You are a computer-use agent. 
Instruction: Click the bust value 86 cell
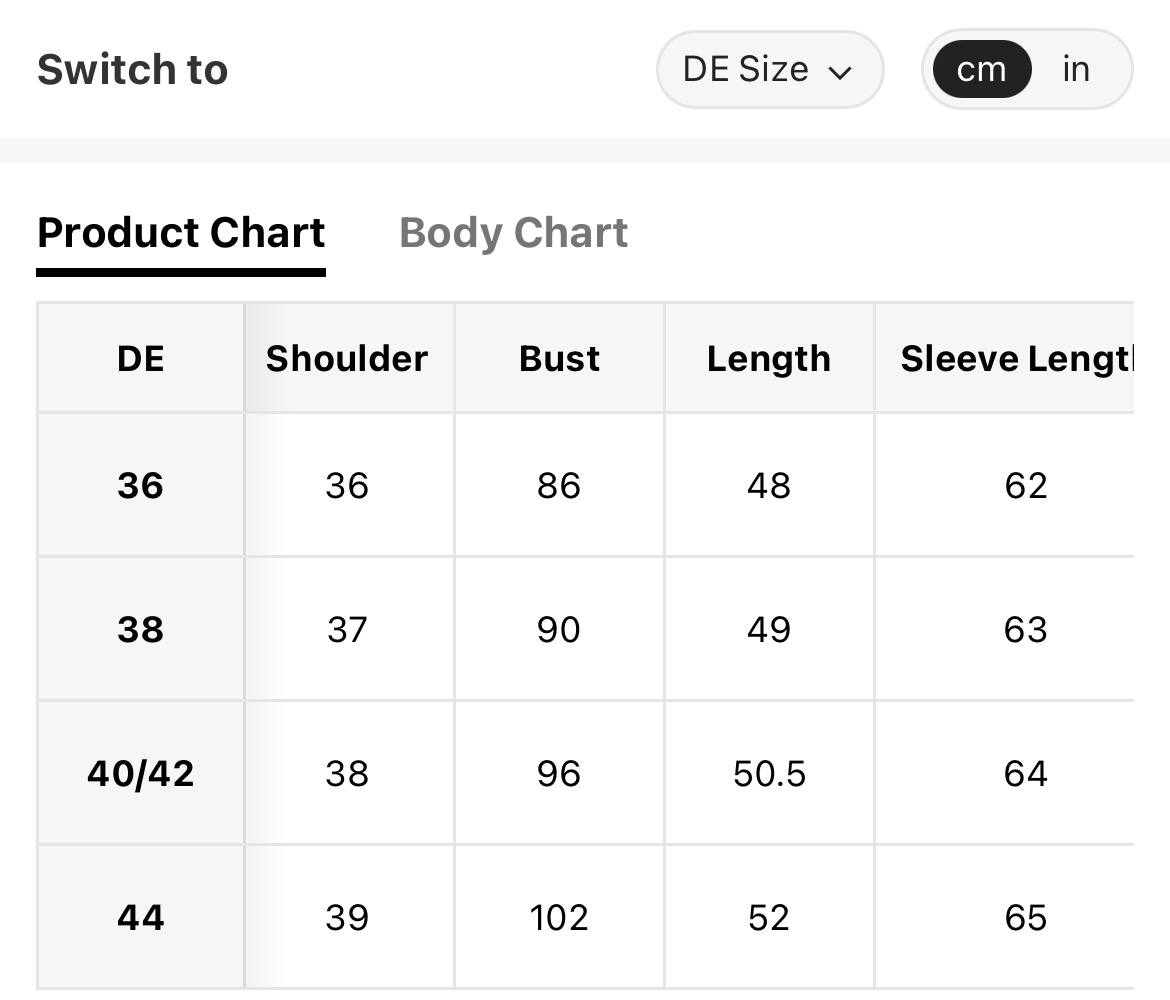point(560,485)
